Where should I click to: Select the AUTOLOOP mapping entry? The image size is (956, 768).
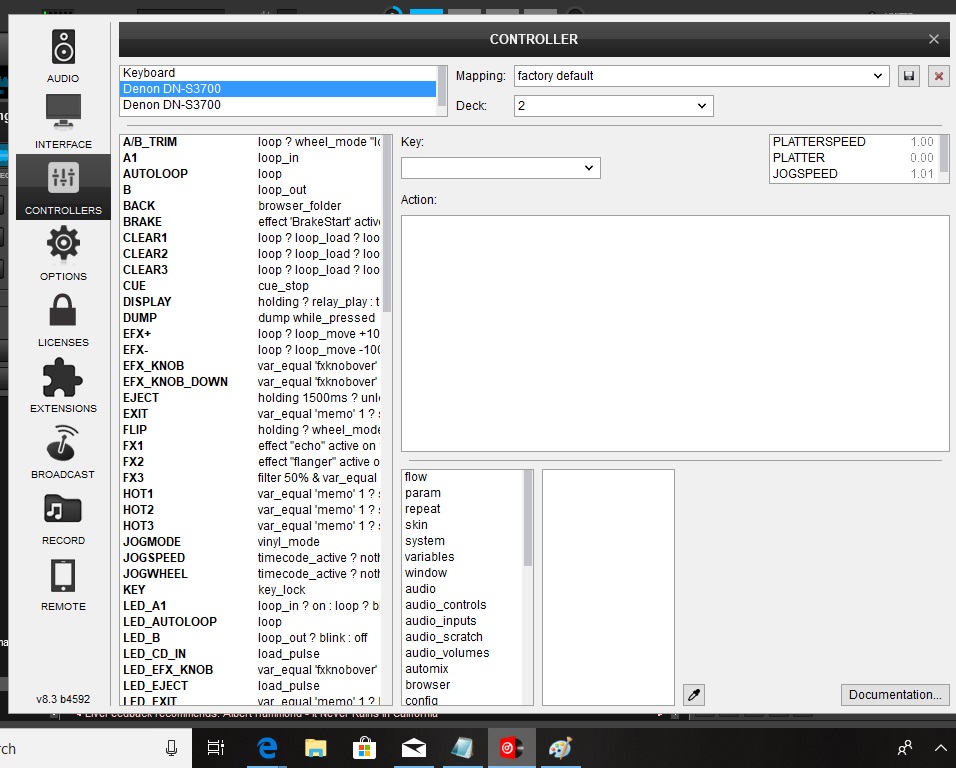155,174
